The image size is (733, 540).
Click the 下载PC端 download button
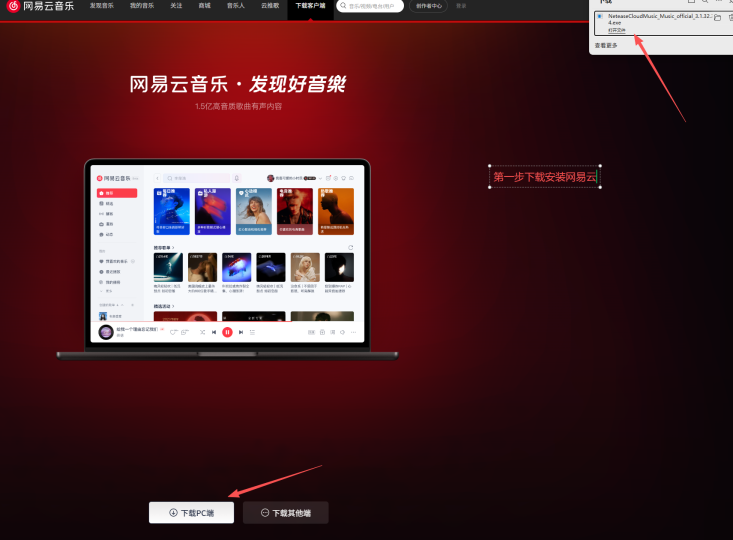[x=192, y=513]
